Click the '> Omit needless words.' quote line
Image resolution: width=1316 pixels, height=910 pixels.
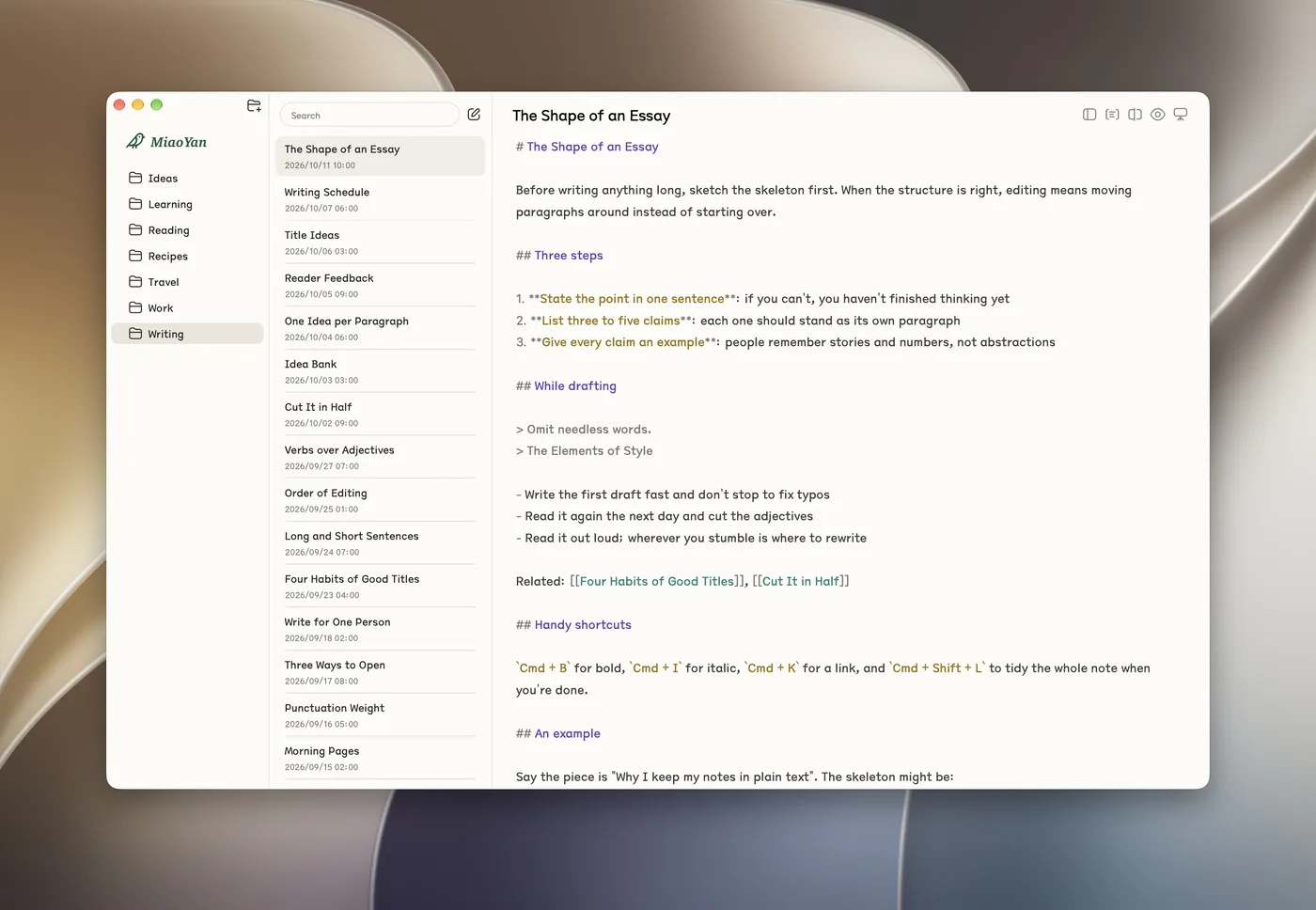click(x=584, y=429)
